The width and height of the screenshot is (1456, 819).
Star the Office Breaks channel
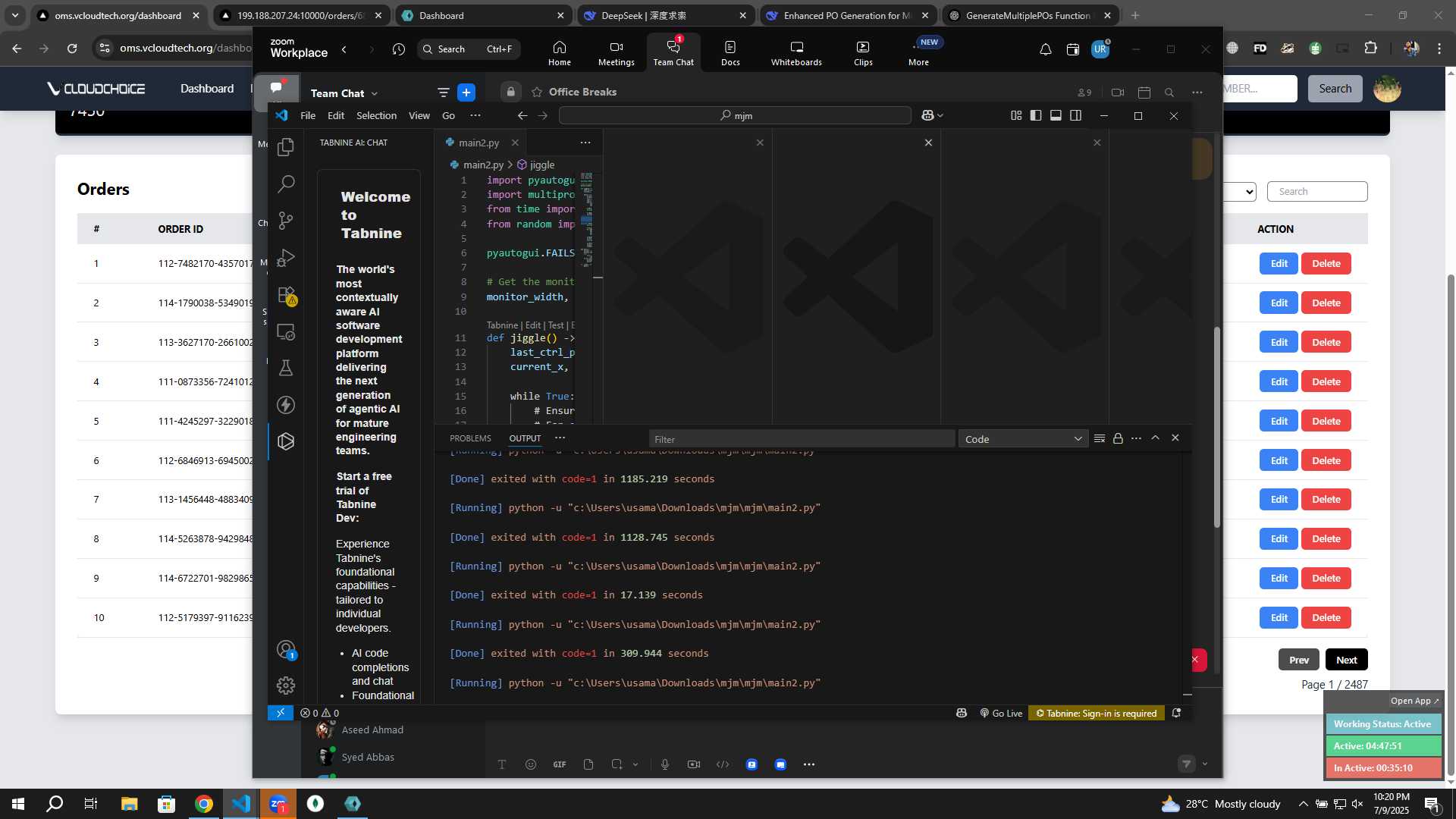point(537,92)
